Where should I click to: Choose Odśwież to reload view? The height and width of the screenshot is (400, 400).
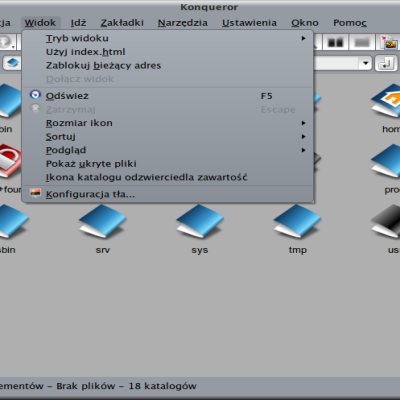click(x=168, y=96)
